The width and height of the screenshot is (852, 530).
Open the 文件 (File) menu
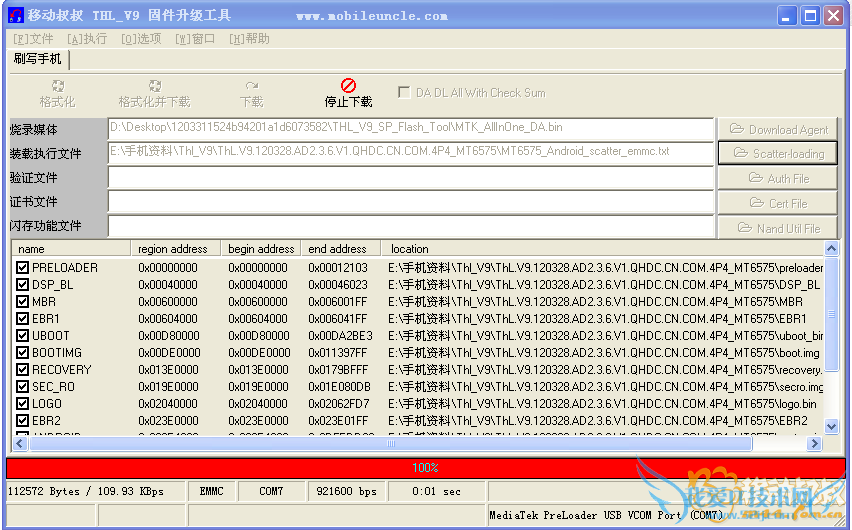point(32,39)
